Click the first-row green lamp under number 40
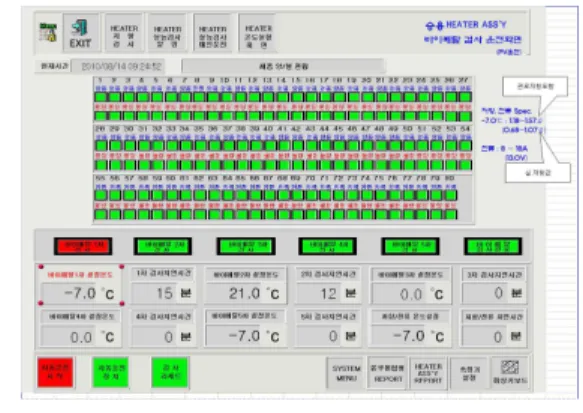The width and height of the screenshot is (583, 413). (x=270, y=145)
